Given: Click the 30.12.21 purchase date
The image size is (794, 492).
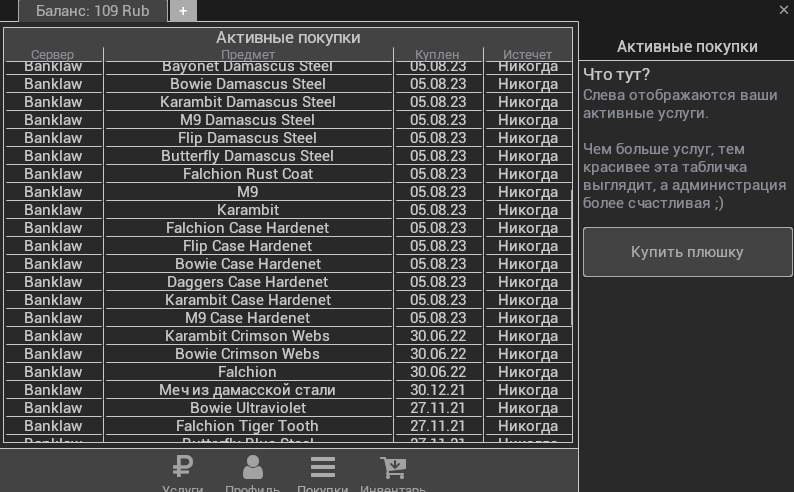Looking at the screenshot, I should click(x=438, y=389).
